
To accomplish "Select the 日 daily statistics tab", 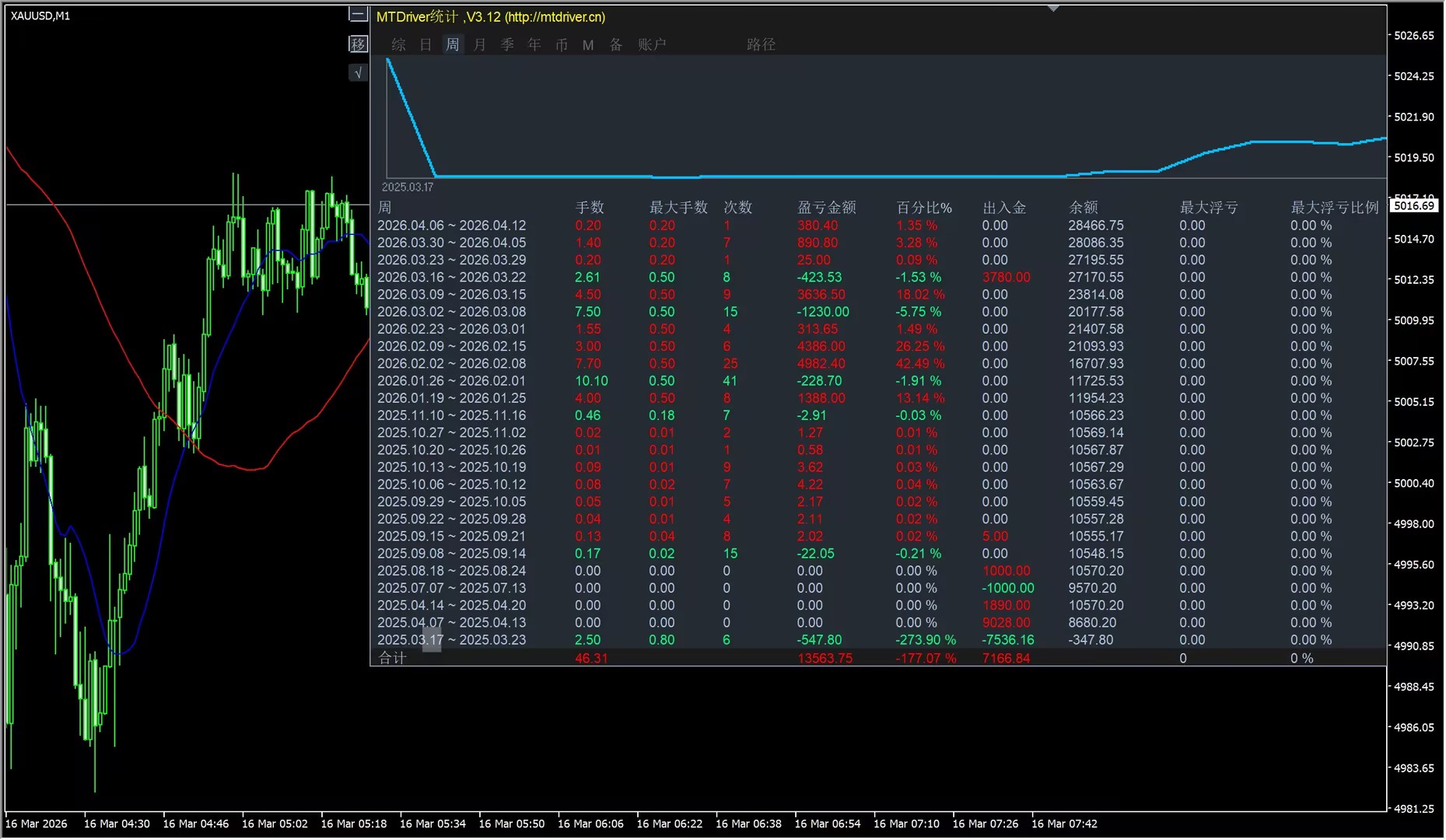I will [425, 44].
